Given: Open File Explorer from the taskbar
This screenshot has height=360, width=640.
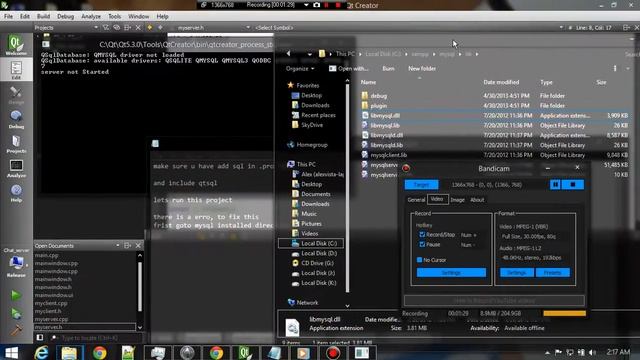Looking at the screenshot, I should 69,353.
